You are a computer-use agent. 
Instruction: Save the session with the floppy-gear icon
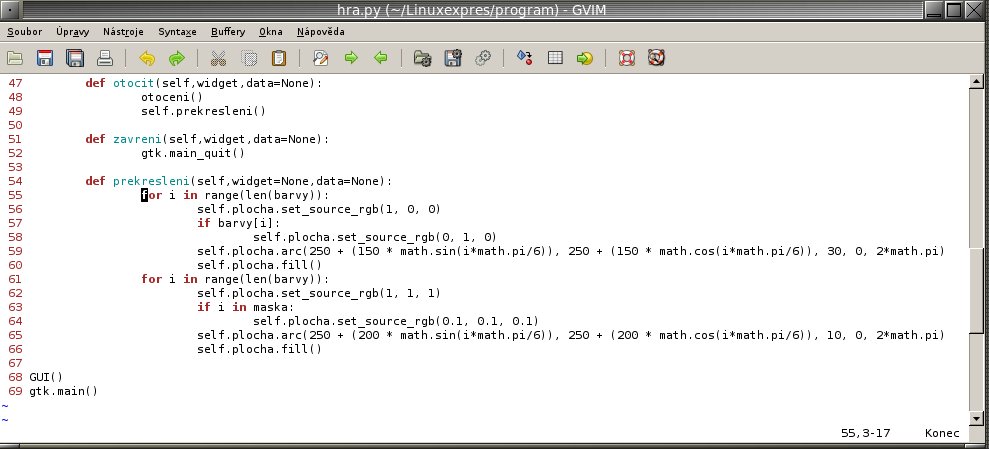[453, 59]
